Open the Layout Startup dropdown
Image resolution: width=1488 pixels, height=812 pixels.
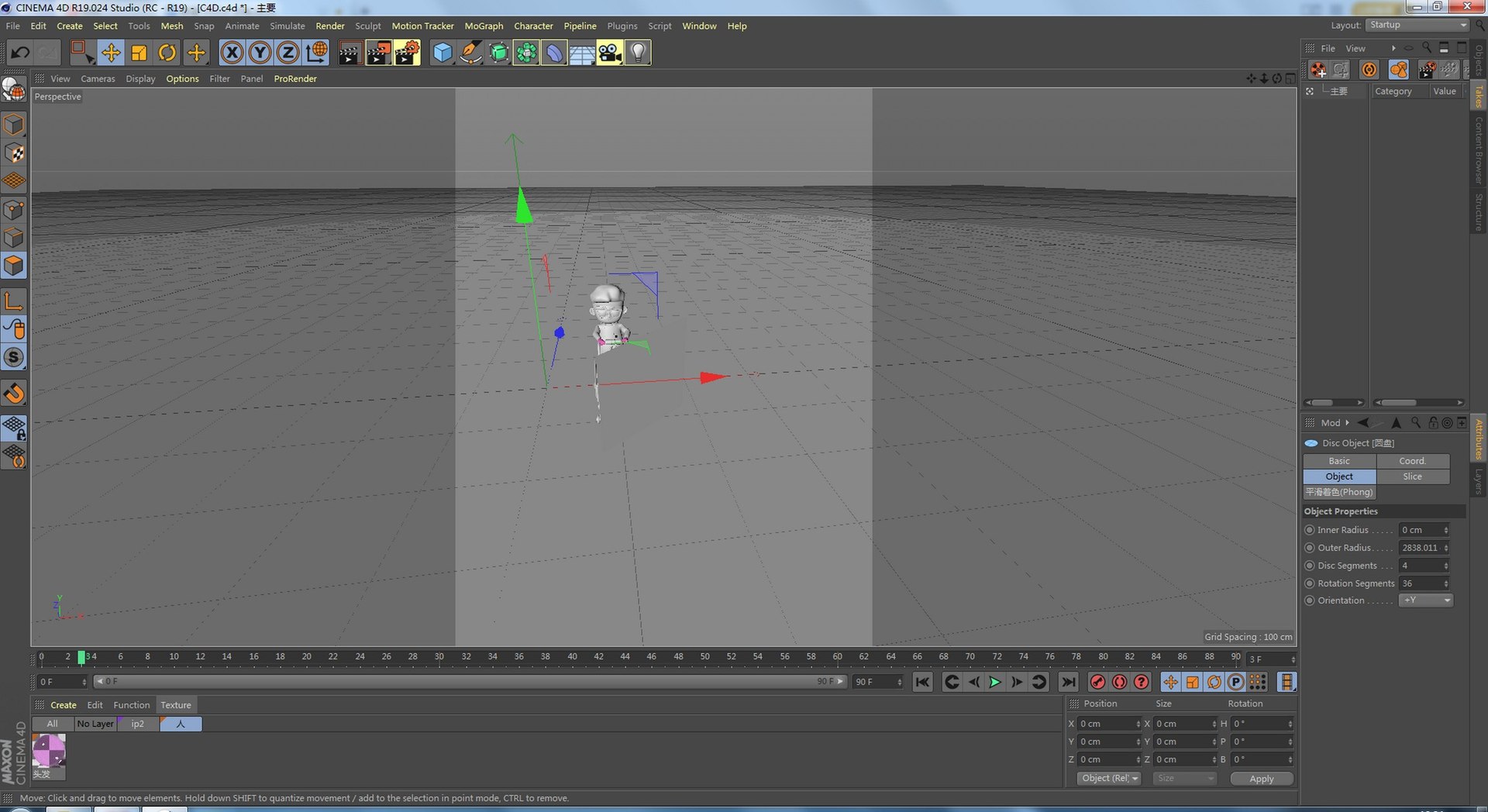[x=1417, y=25]
